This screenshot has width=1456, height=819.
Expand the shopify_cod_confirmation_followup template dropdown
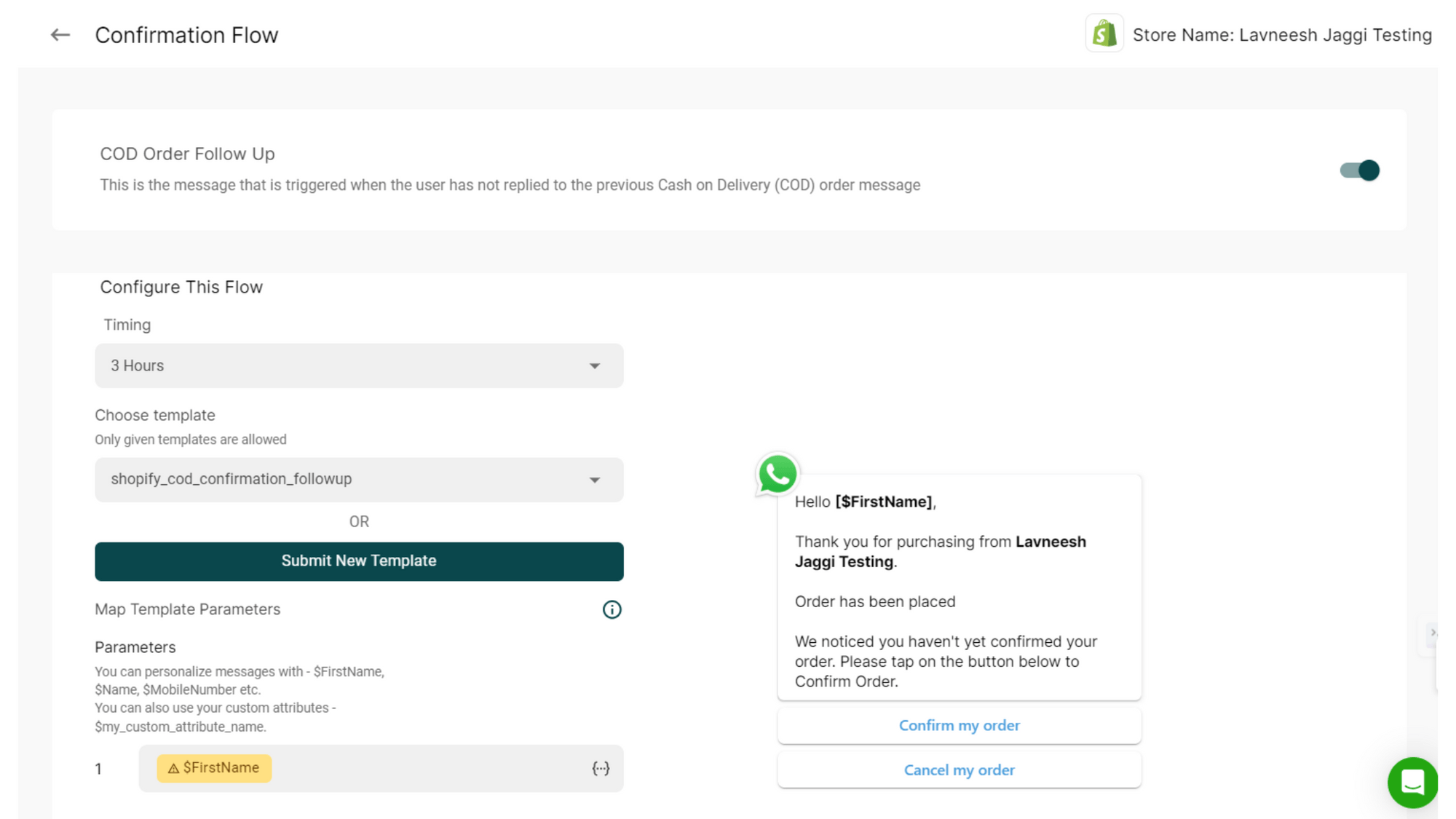tap(359, 480)
